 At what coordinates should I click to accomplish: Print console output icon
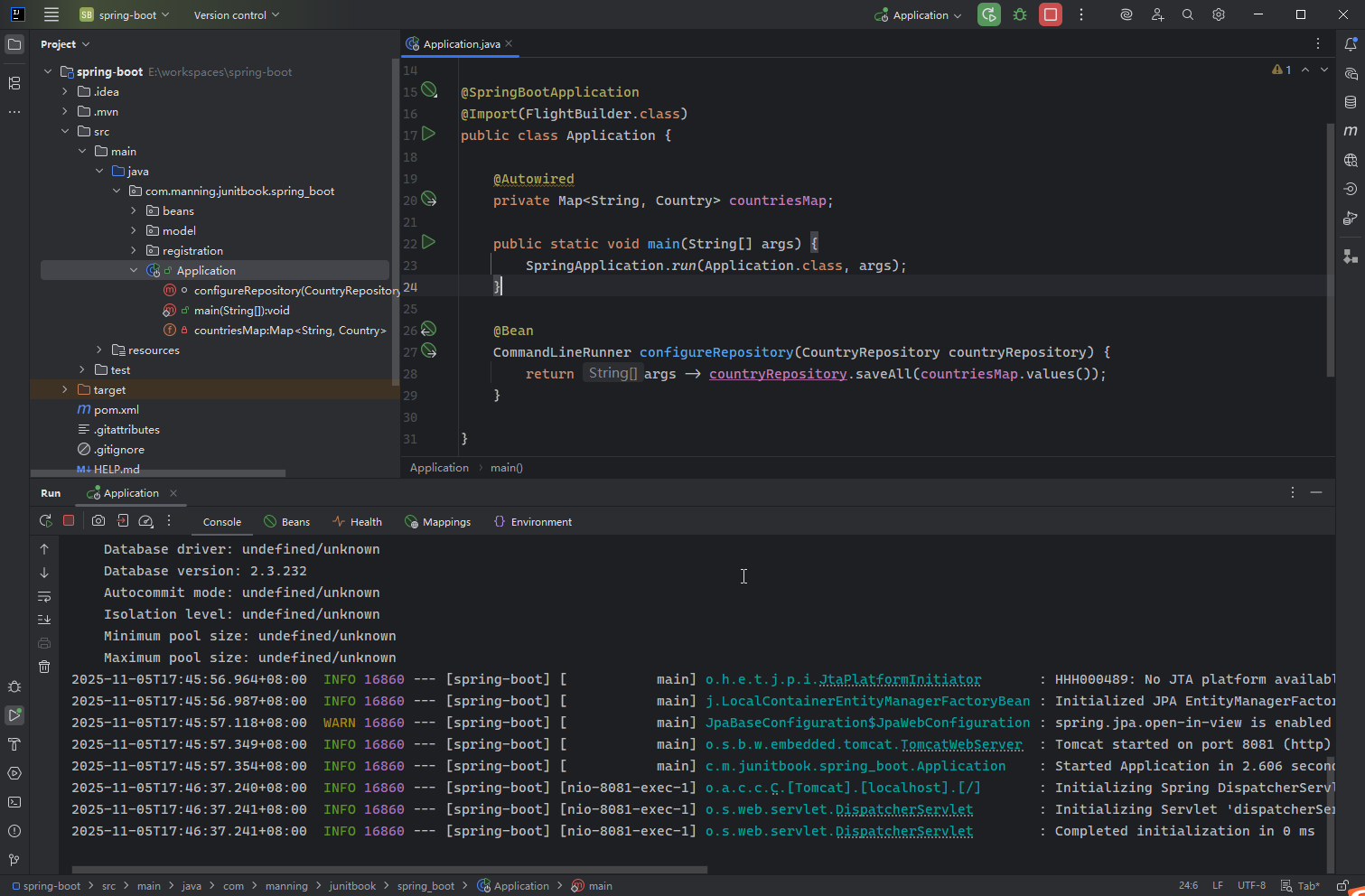pyautogui.click(x=44, y=643)
